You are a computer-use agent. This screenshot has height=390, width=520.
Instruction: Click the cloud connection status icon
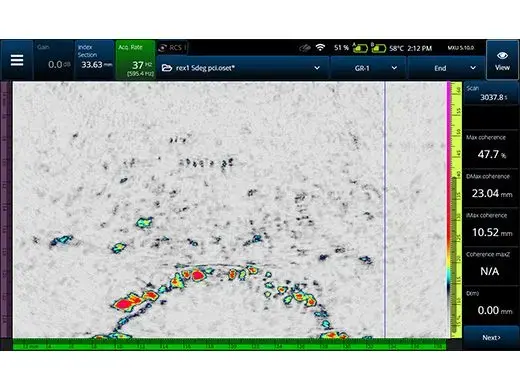tap(305, 48)
